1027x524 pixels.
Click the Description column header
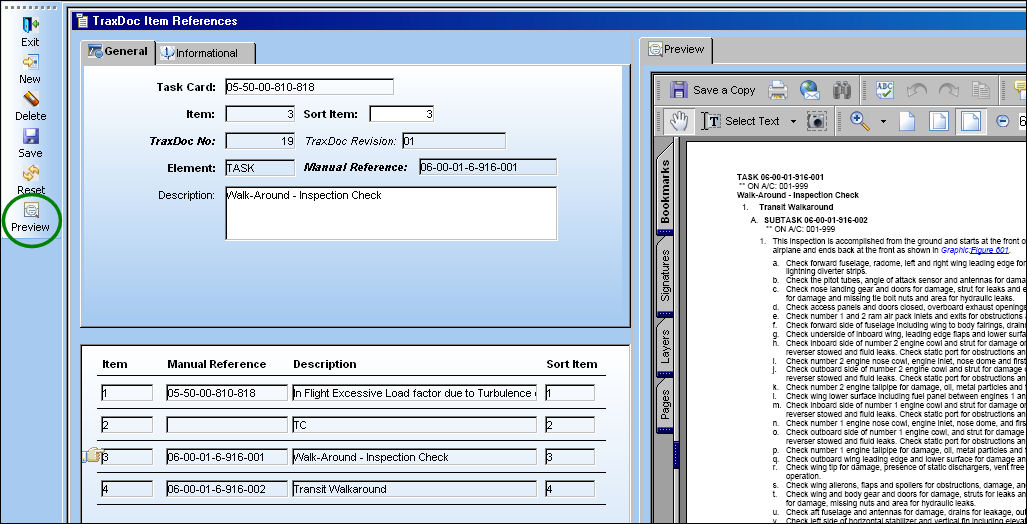point(325,364)
